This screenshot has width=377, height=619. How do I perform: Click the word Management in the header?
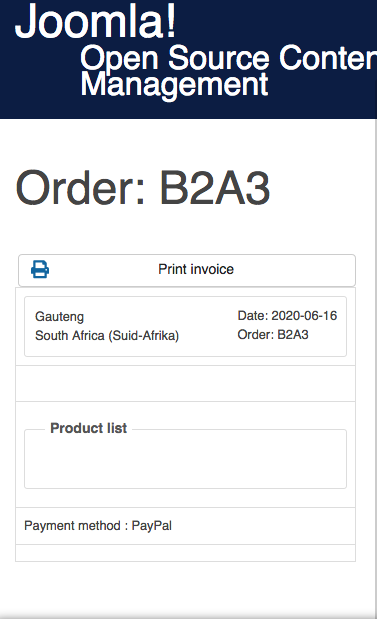(174, 84)
